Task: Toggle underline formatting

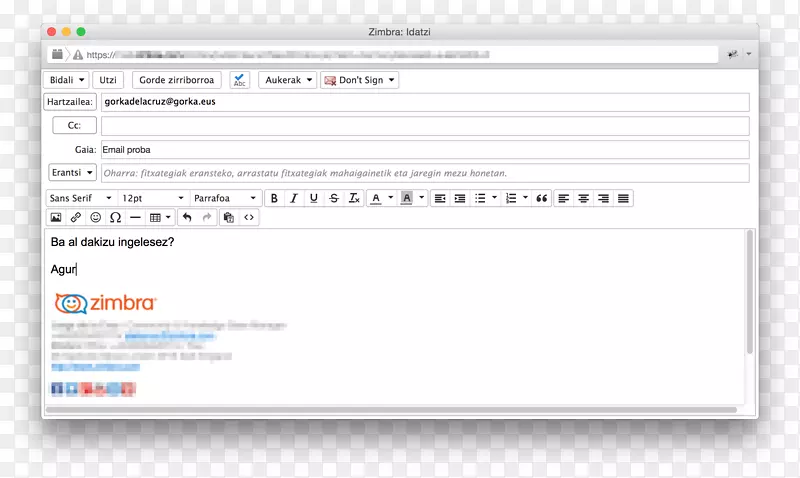Action: (x=314, y=198)
